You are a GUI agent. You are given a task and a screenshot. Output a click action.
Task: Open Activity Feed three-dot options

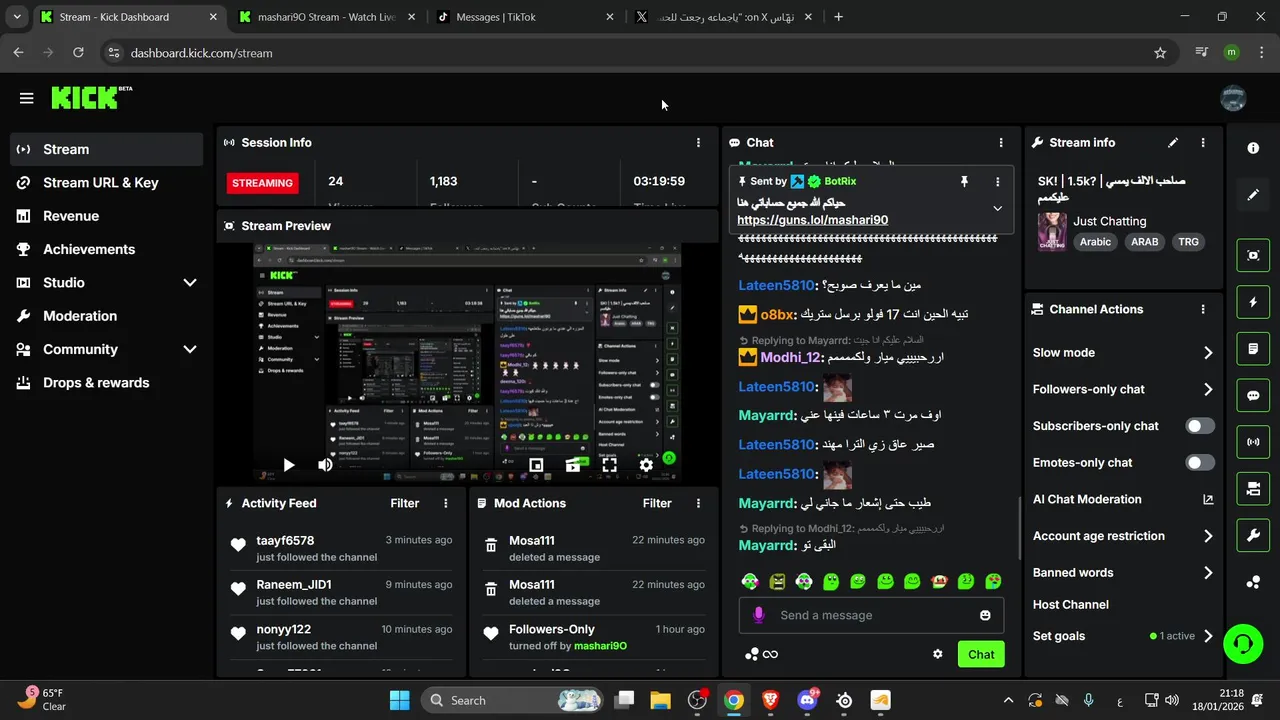446,504
